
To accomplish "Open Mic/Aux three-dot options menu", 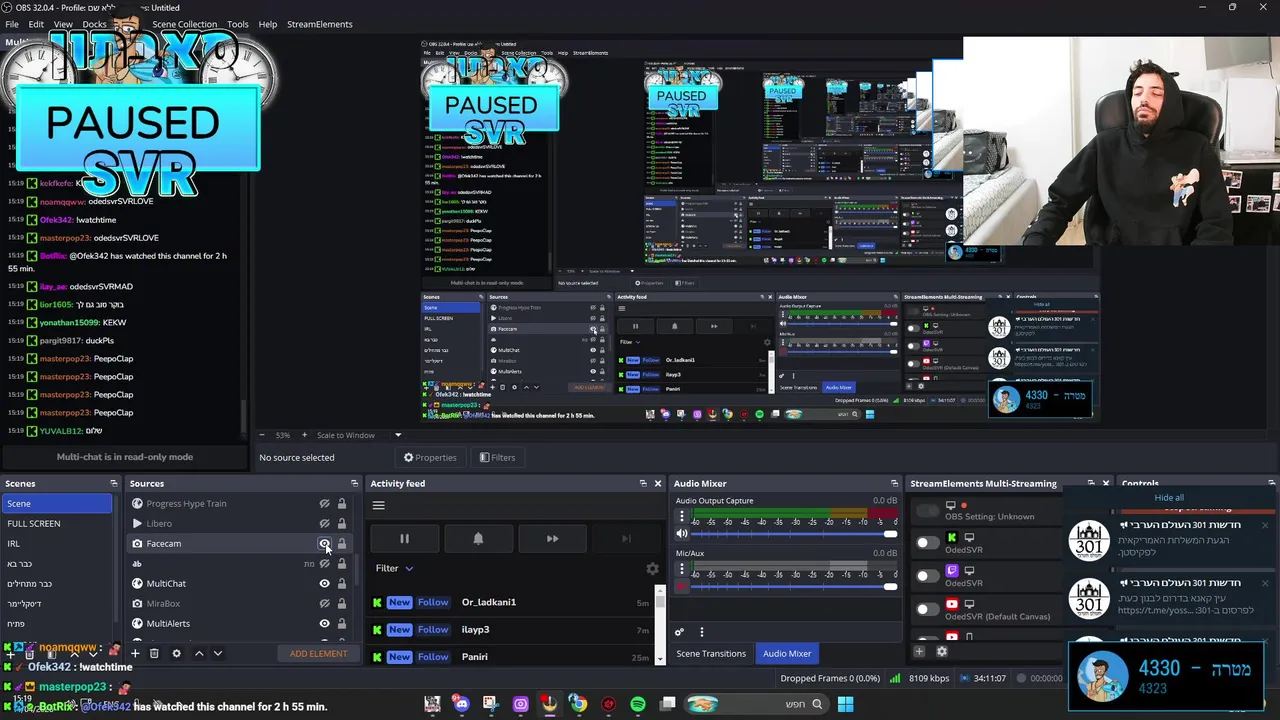I will tap(682, 568).
